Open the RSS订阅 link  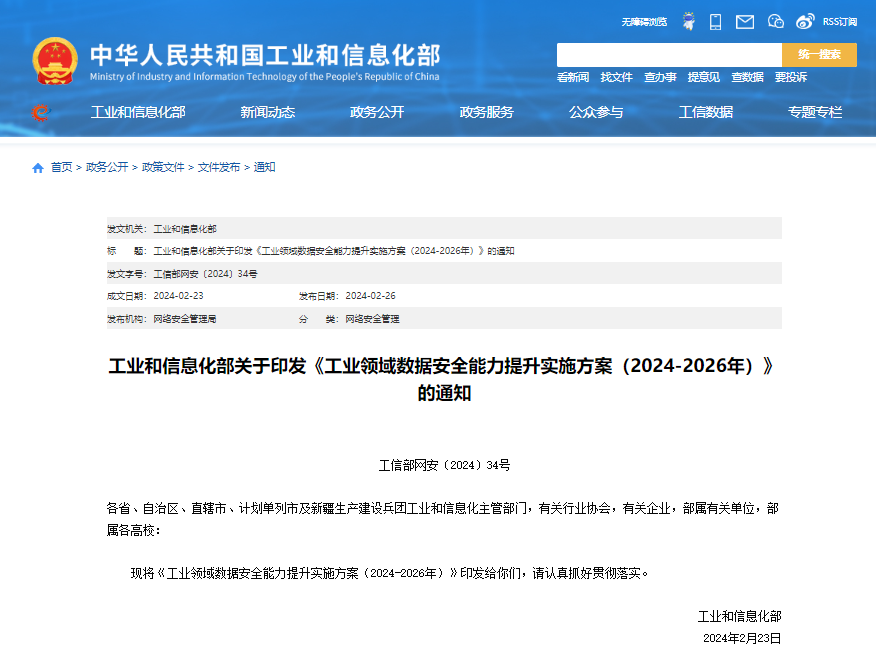pos(839,21)
